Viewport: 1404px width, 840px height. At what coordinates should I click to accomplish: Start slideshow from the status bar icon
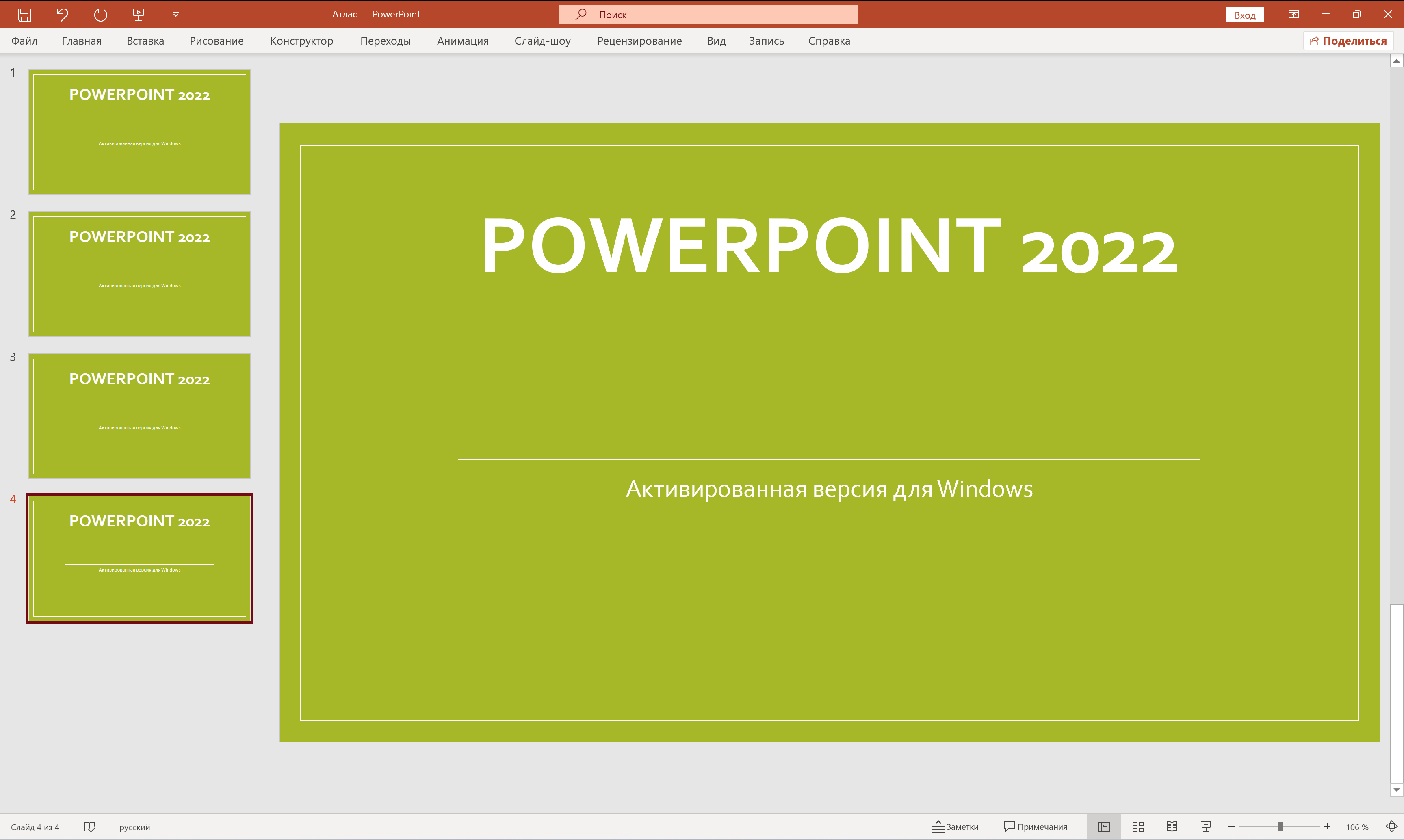[x=1206, y=827]
